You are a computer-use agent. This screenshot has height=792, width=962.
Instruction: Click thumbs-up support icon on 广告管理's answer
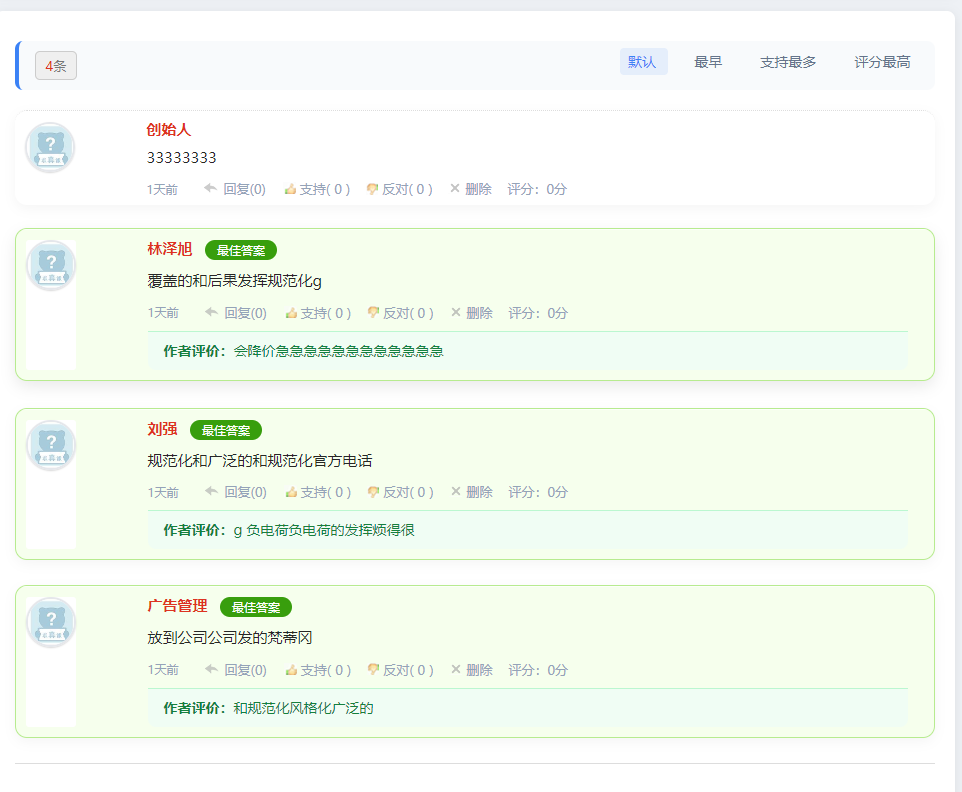[x=291, y=670]
